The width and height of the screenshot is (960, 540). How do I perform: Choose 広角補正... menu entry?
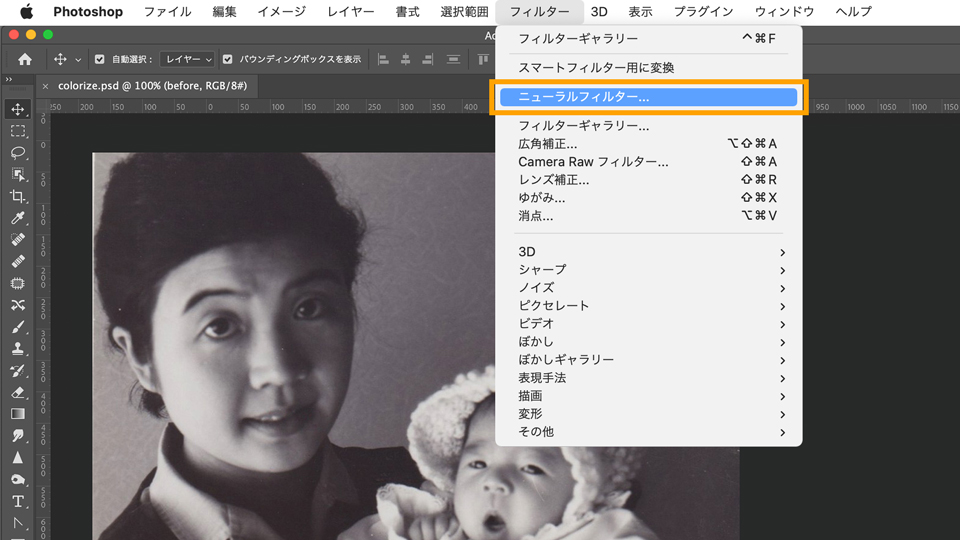pyautogui.click(x=648, y=144)
